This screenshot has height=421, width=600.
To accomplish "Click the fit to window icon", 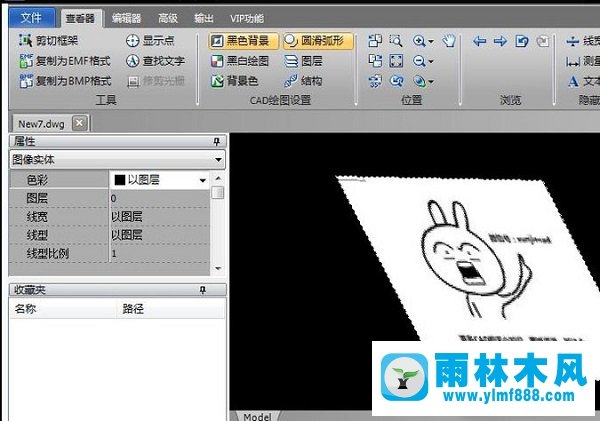I will coord(396,61).
